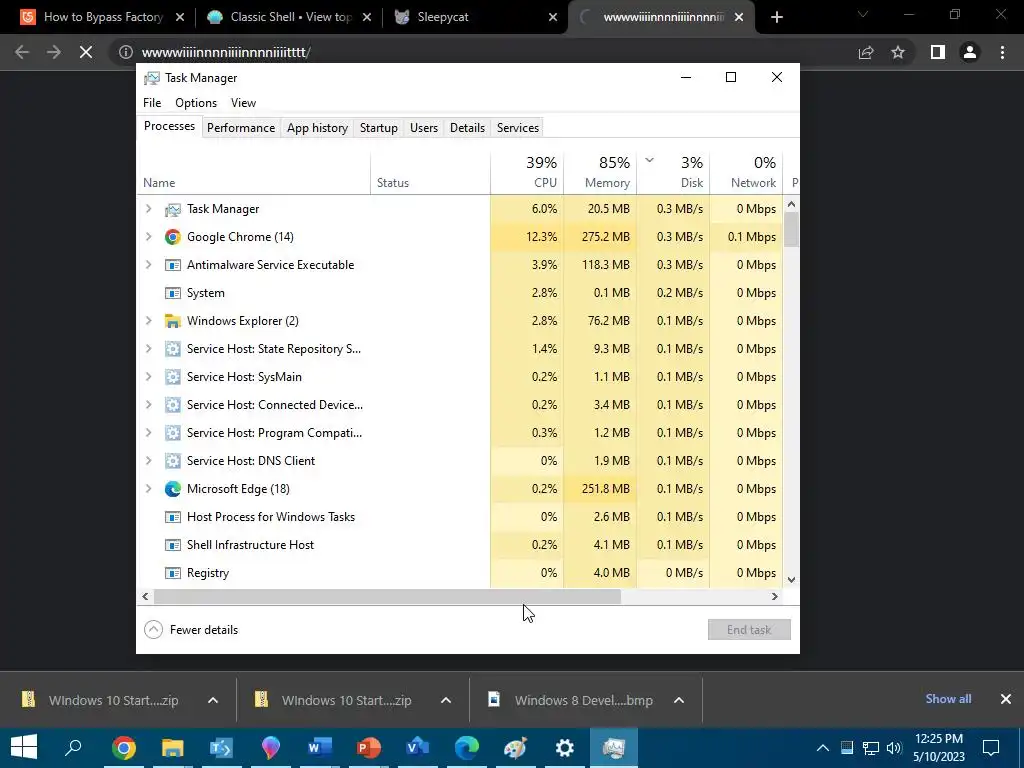Sort processes by the Memory column
Image resolution: width=1024 pixels, height=768 pixels.
click(x=600, y=172)
